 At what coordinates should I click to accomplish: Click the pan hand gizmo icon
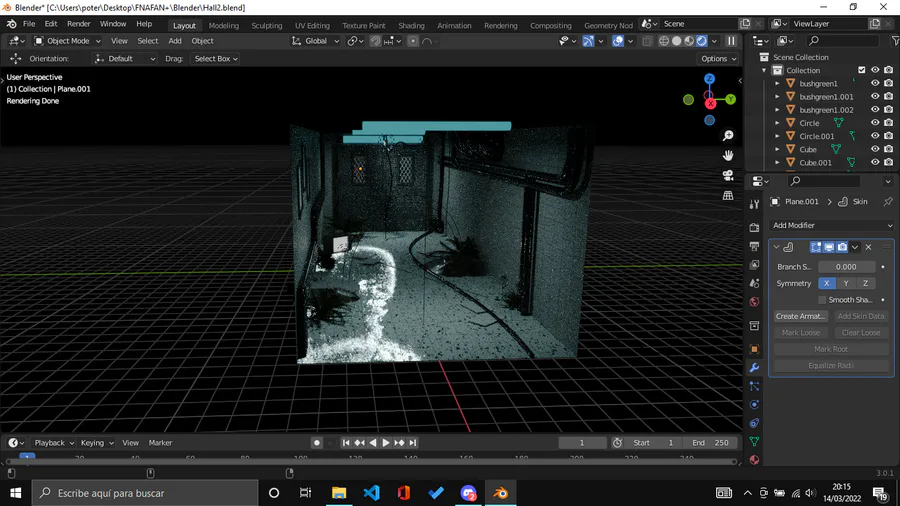pos(728,155)
